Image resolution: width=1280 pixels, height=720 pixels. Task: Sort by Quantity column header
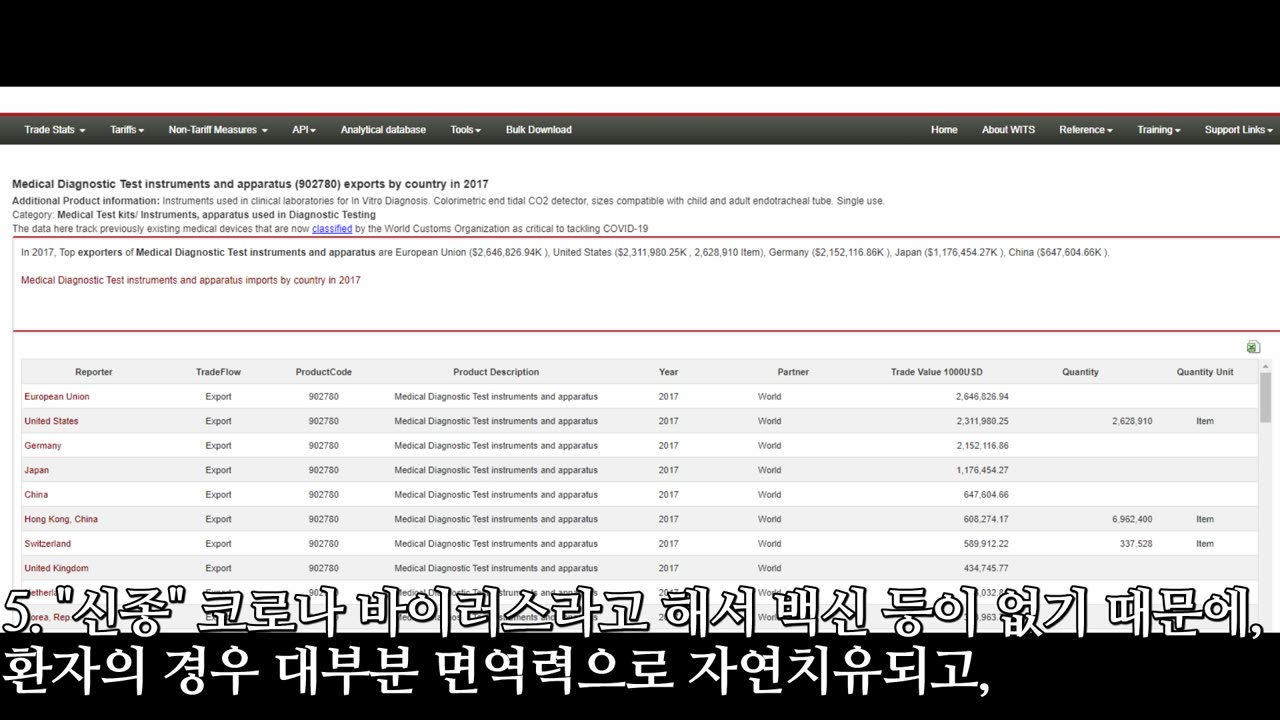1080,372
